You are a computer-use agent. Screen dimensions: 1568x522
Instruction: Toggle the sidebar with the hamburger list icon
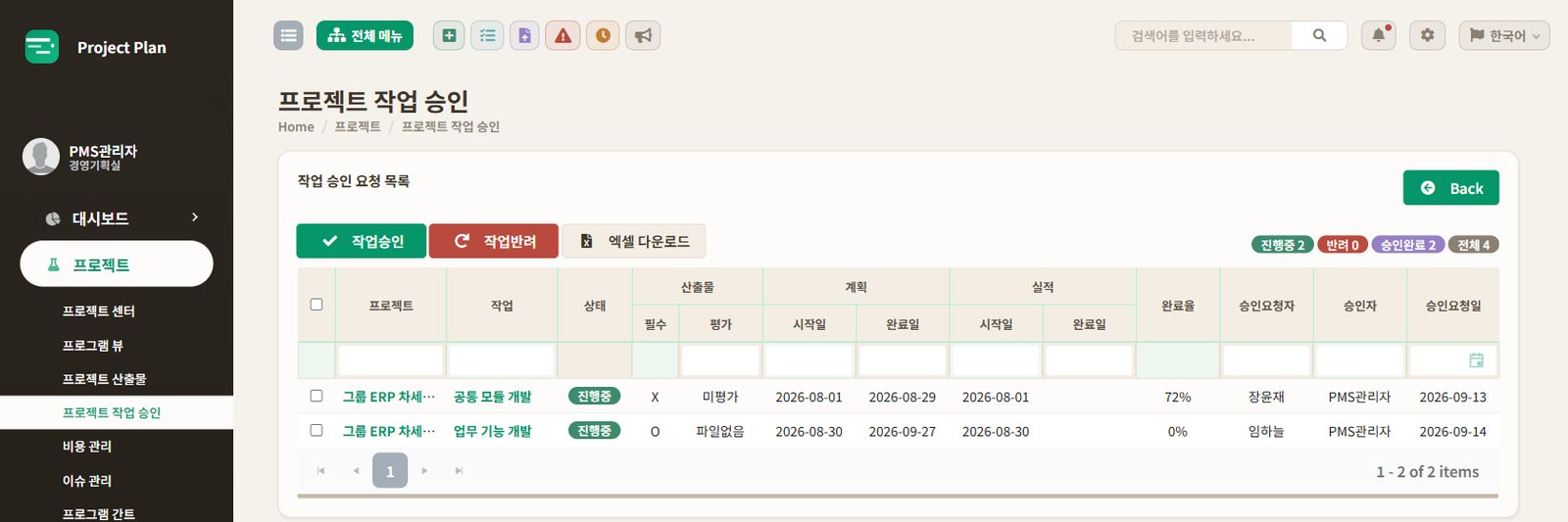pos(288,35)
